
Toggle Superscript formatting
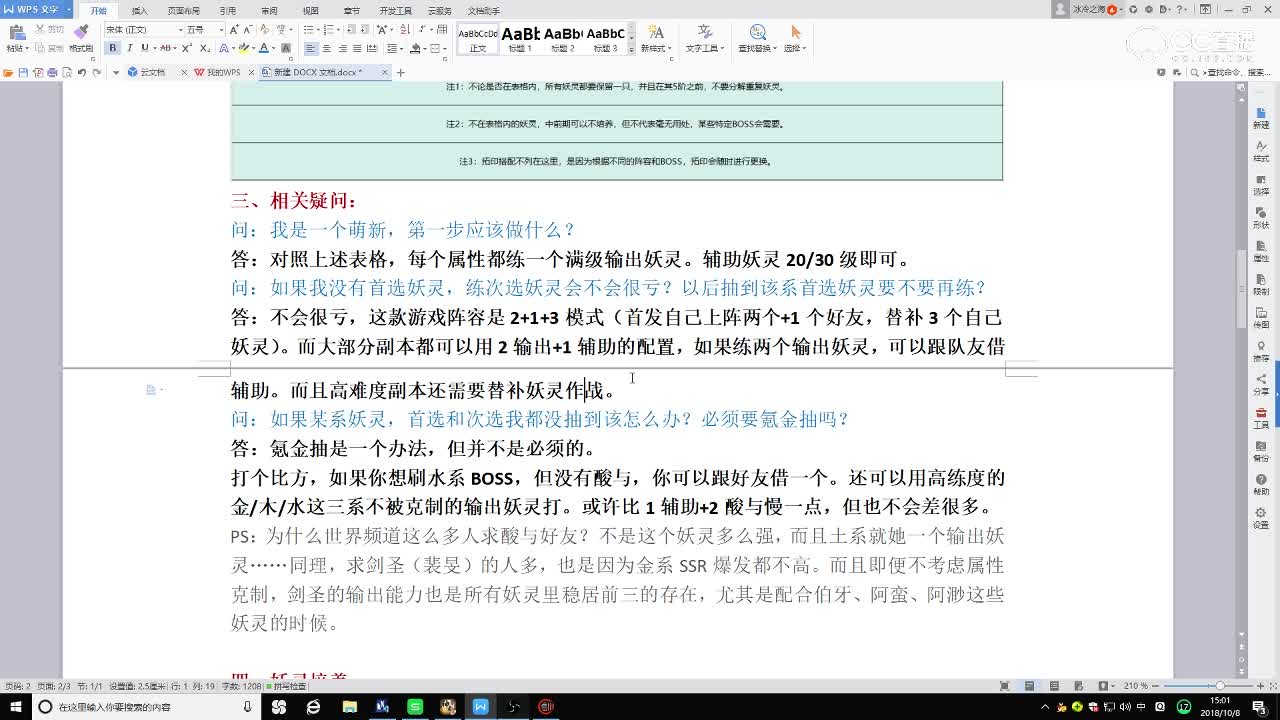click(187, 48)
